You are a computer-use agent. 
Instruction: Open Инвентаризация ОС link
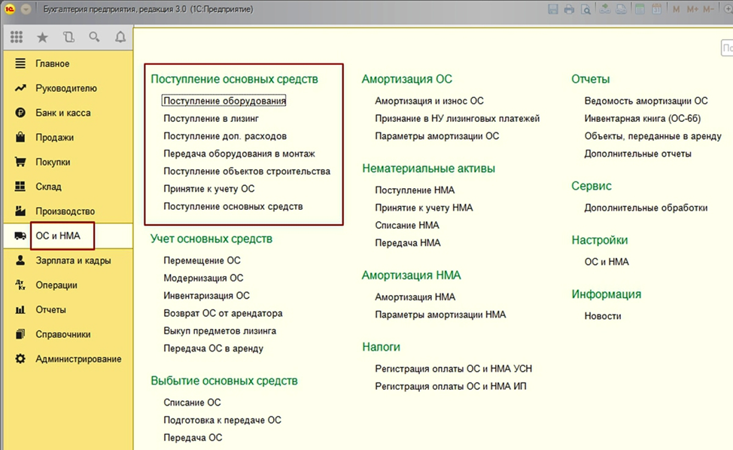pos(206,296)
